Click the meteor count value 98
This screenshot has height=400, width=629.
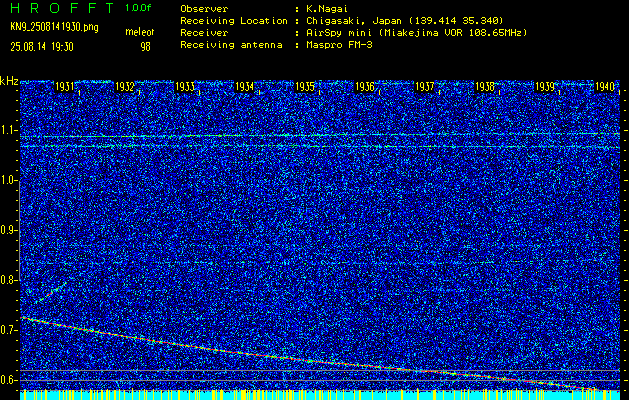click(145, 47)
